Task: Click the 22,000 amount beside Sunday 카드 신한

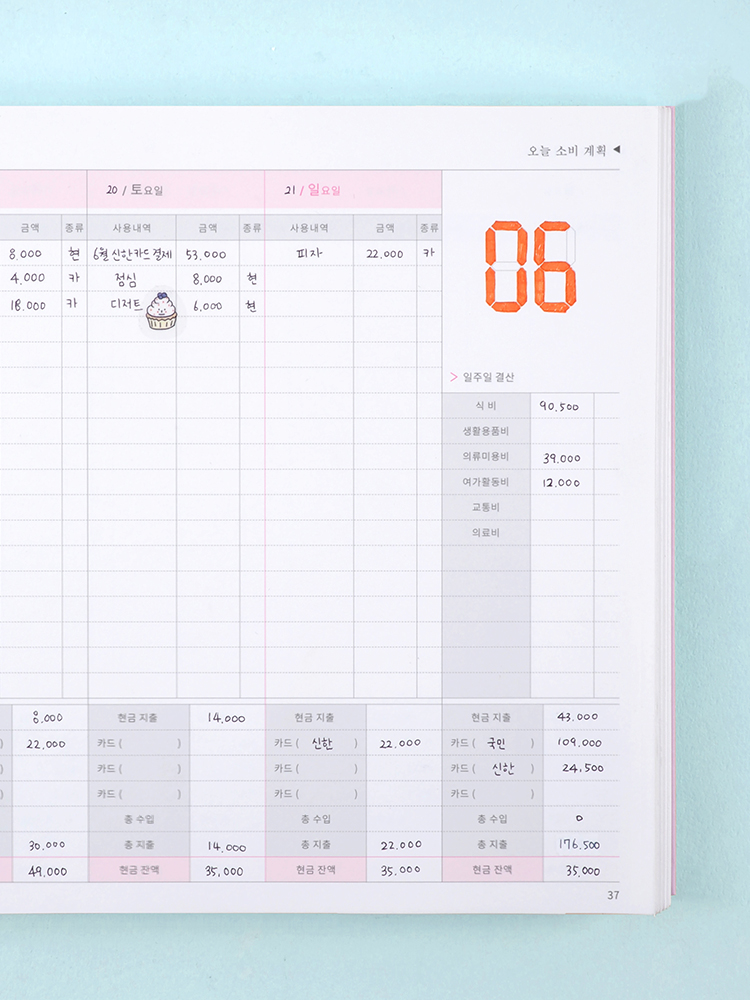Action: (x=400, y=743)
